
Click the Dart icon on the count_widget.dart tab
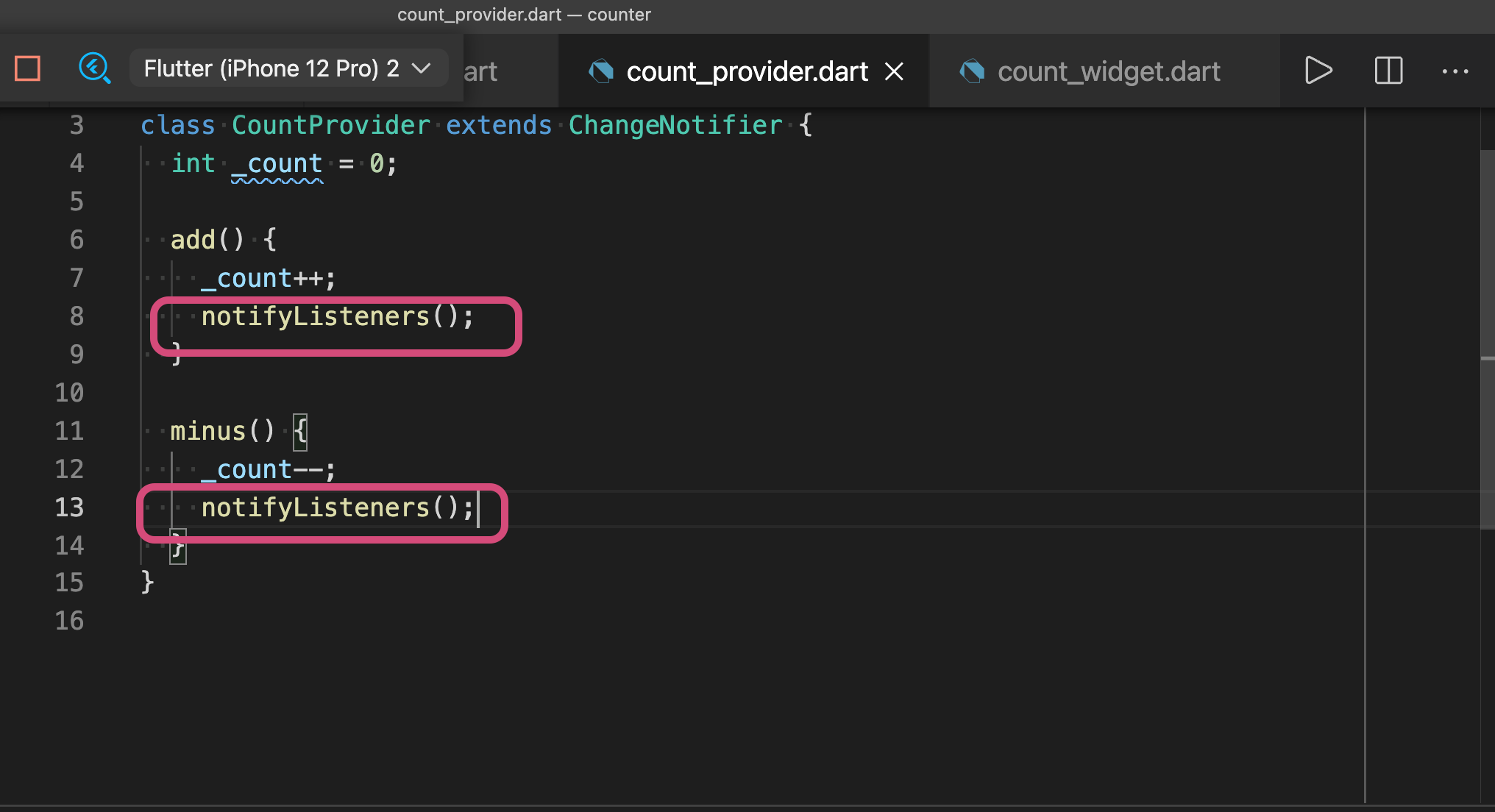[x=972, y=71]
